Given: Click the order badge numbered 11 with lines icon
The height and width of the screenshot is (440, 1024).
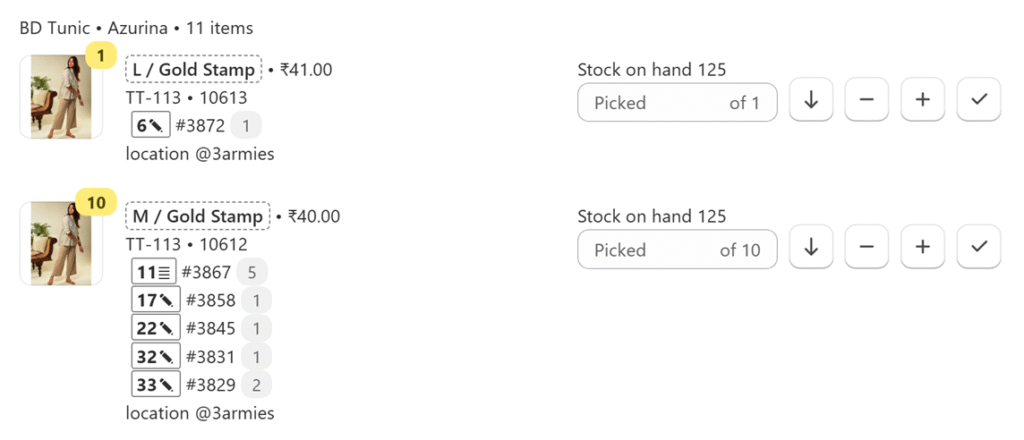Looking at the screenshot, I should [x=154, y=272].
